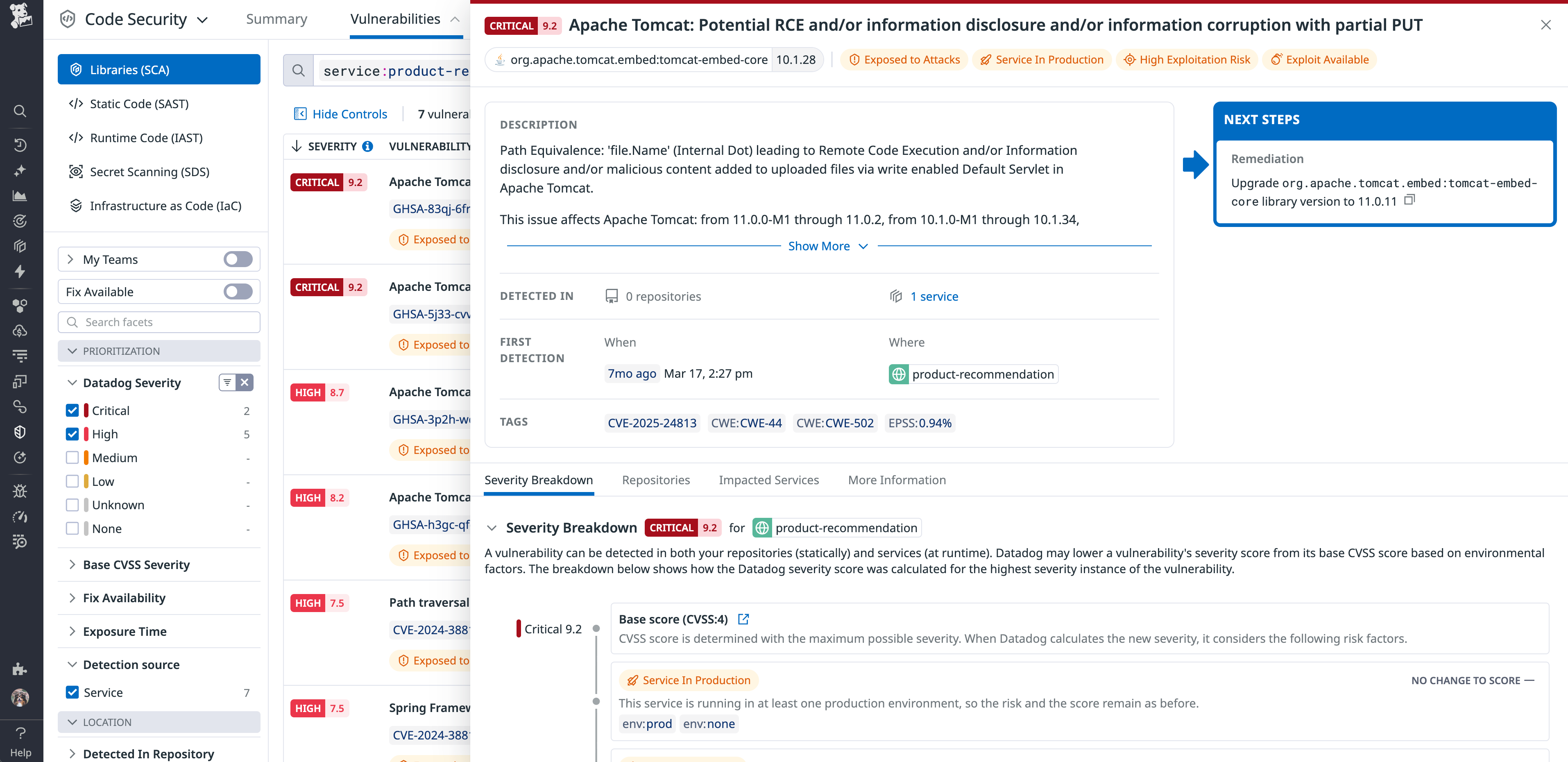This screenshot has height=762, width=1568.
Task: Click the severity column info icon
Action: [x=368, y=146]
